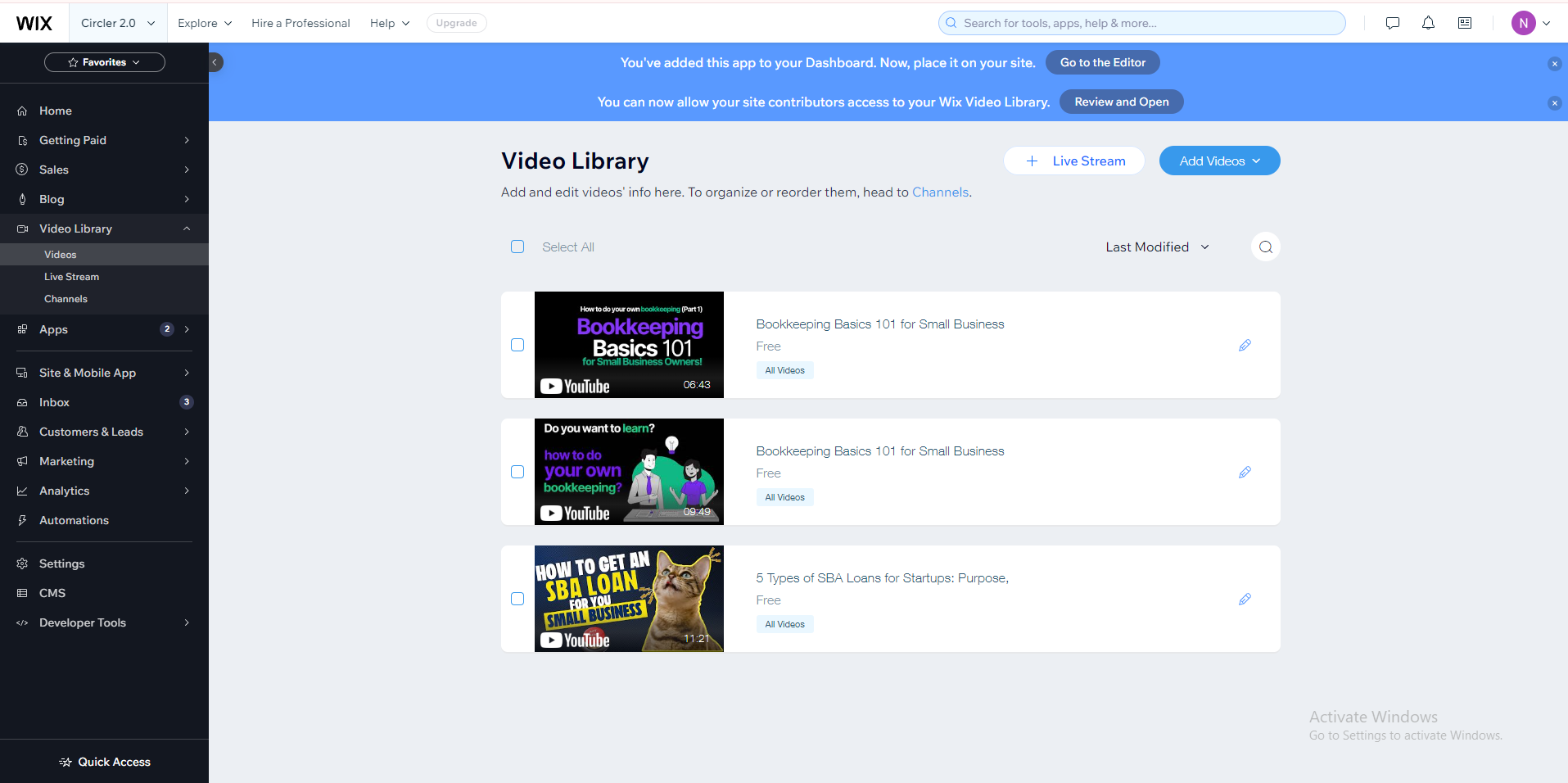The height and width of the screenshot is (783, 1568).
Task: Click Hire a Professional link
Action: coord(300,23)
